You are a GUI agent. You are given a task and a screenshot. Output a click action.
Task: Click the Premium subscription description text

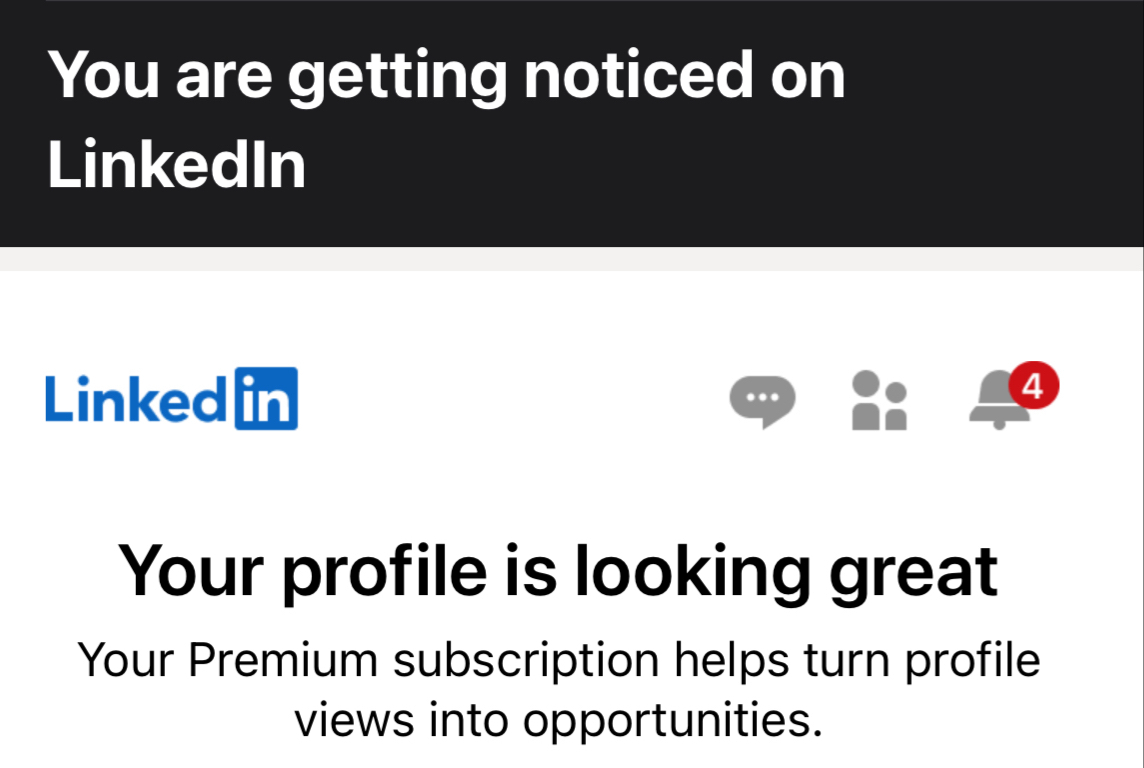[558, 690]
